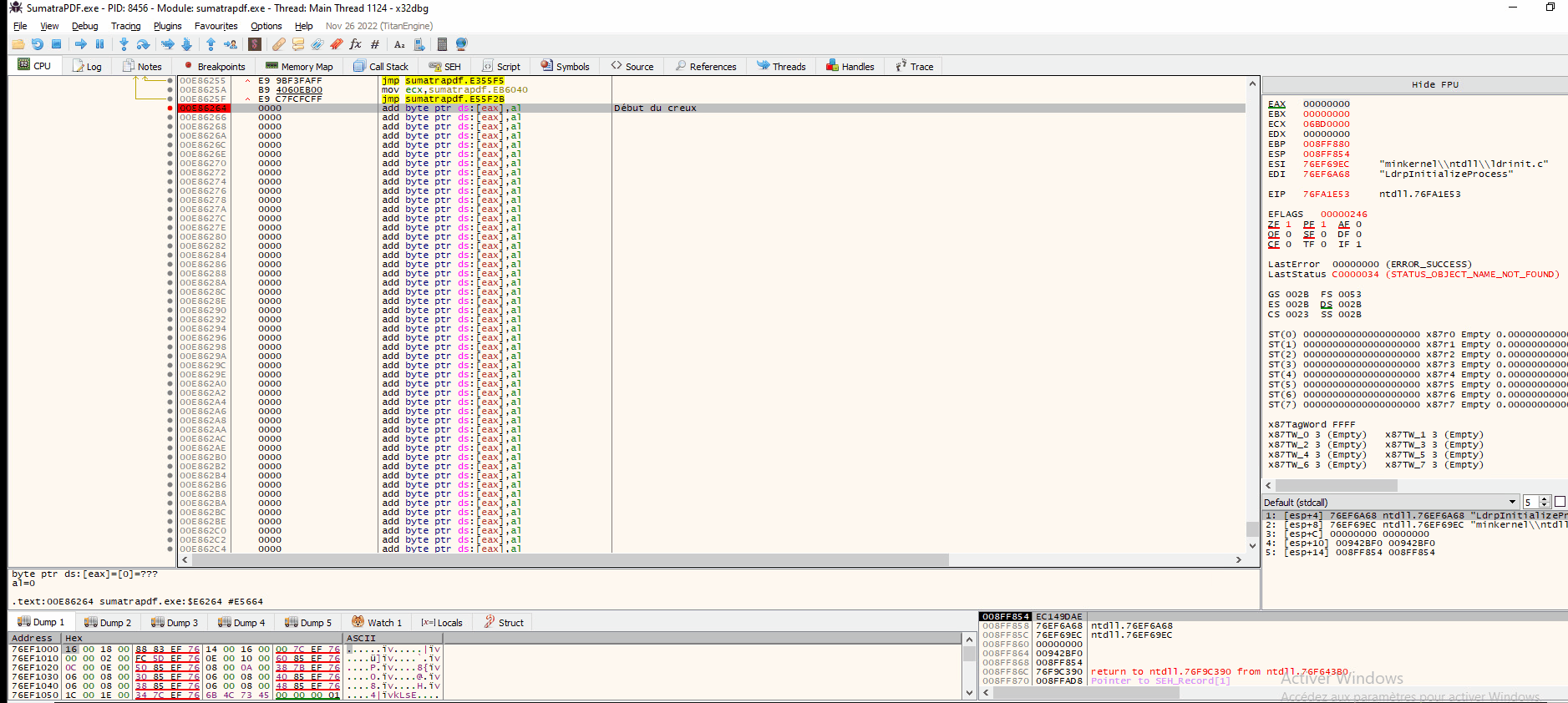Switch to the Call Stack tab
1568x703 pixels.
pyautogui.click(x=381, y=66)
